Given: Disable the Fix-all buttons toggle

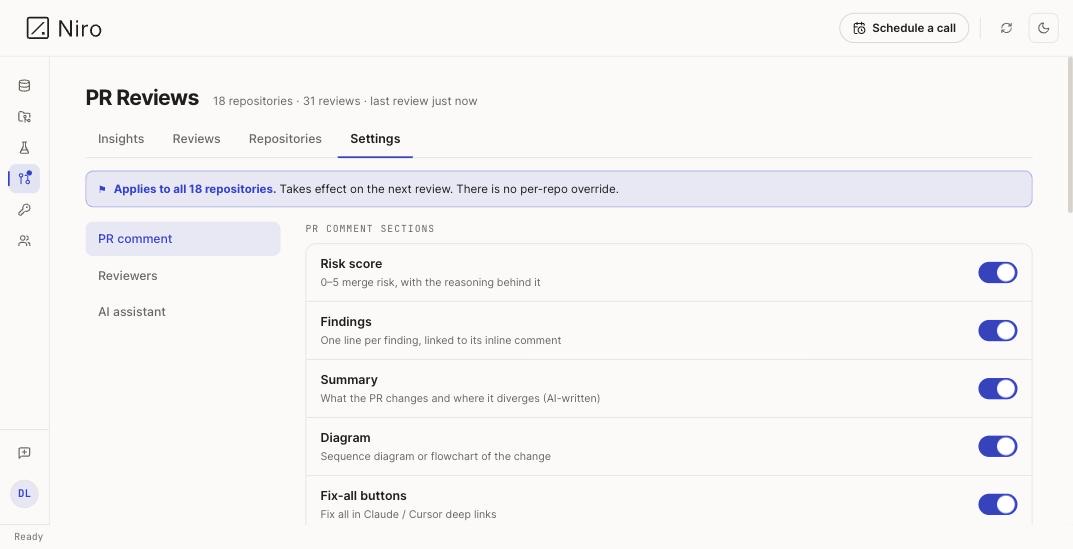Looking at the screenshot, I should coord(998,505).
